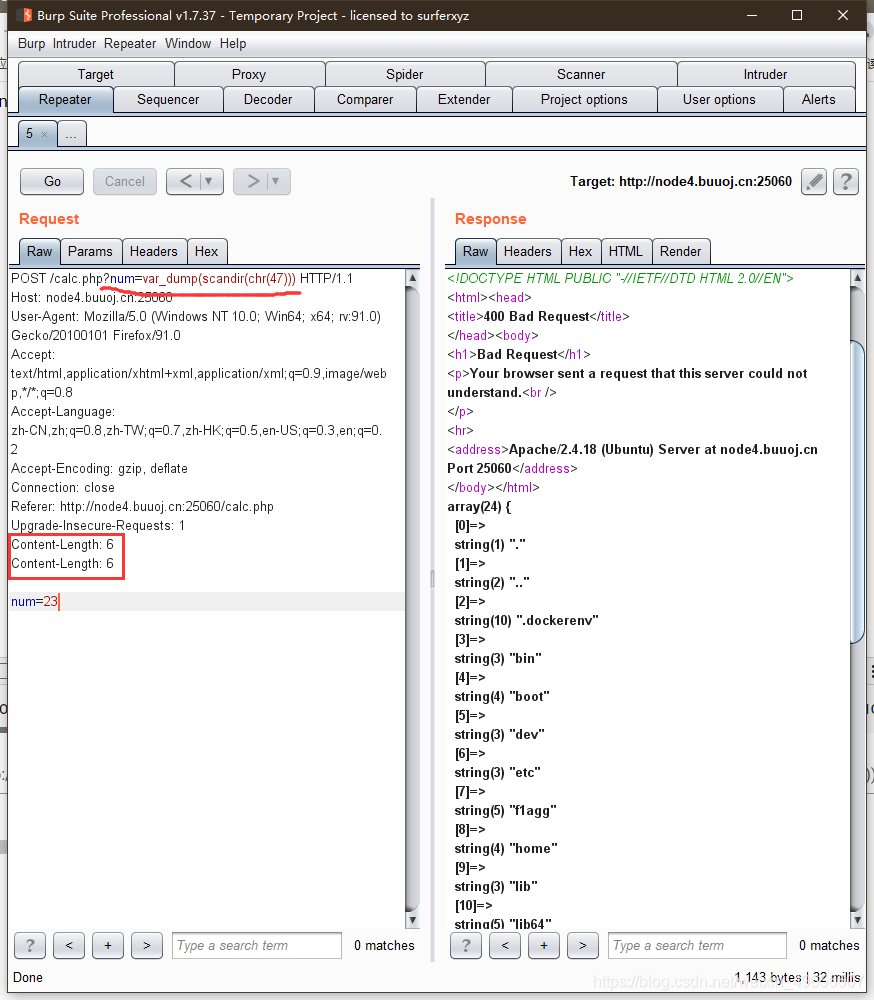Switch to the Comparer tab
The image size is (874, 1000).
pyautogui.click(x=365, y=99)
